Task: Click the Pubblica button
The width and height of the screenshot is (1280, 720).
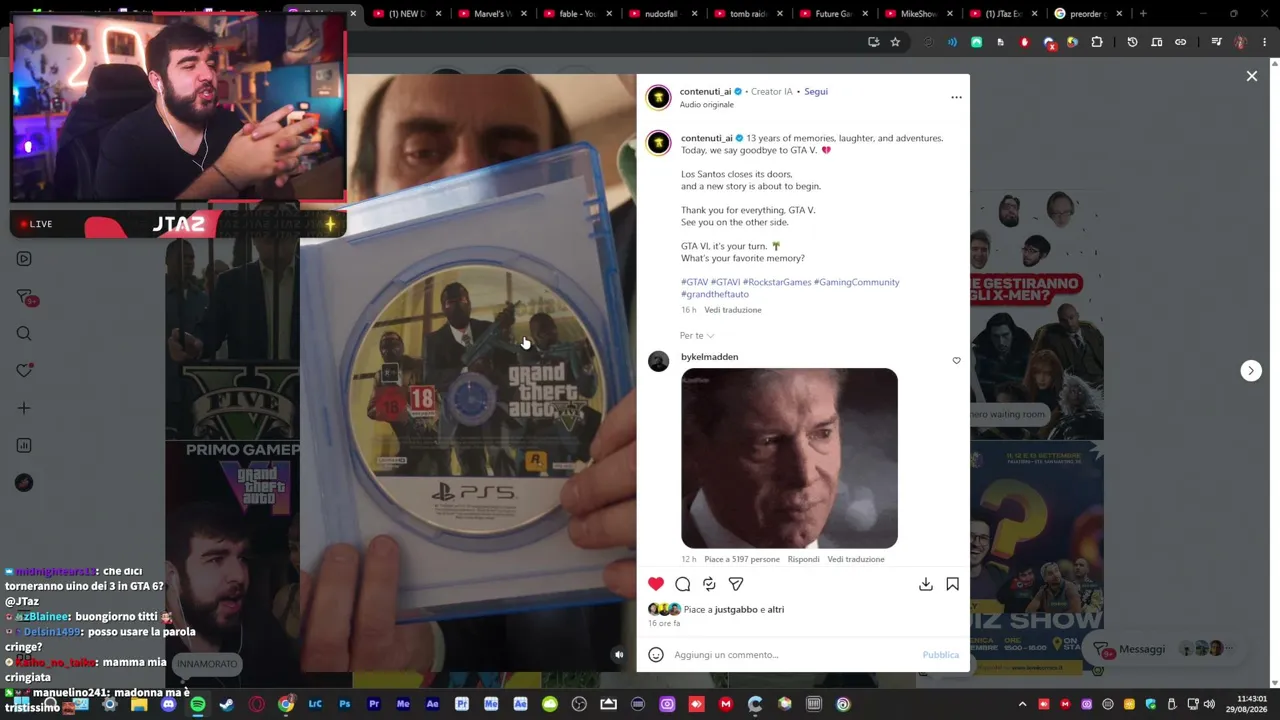Action: 941,655
